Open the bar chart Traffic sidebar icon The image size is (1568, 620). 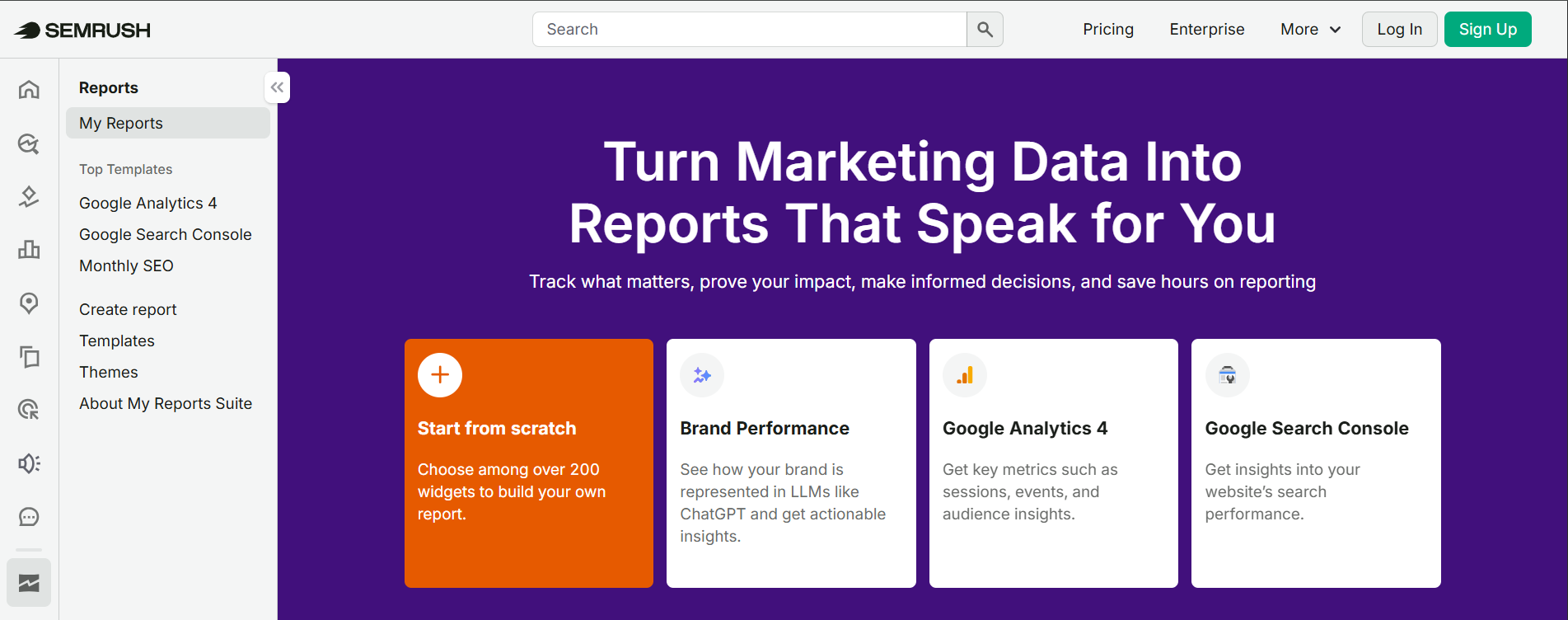pyautogui.click(x=29, y=249)
